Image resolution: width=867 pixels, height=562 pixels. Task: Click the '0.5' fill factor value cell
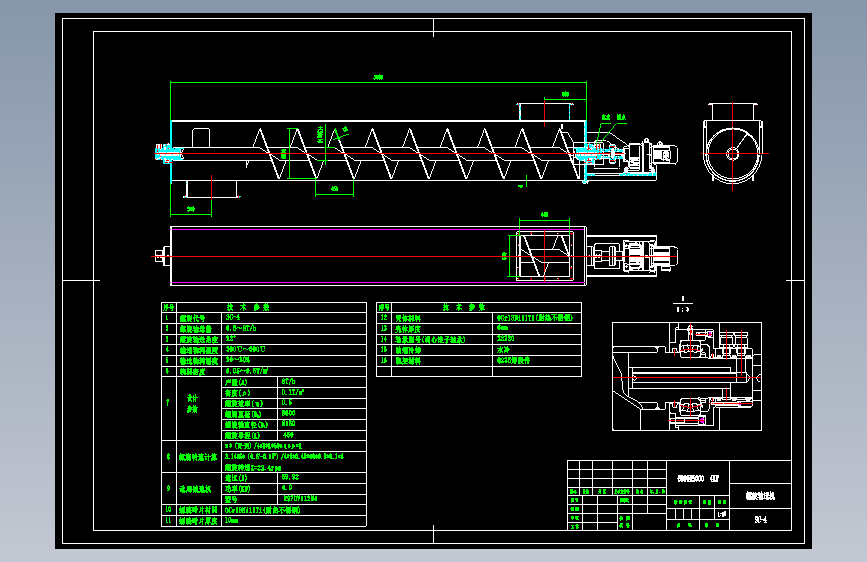point(321,403)
